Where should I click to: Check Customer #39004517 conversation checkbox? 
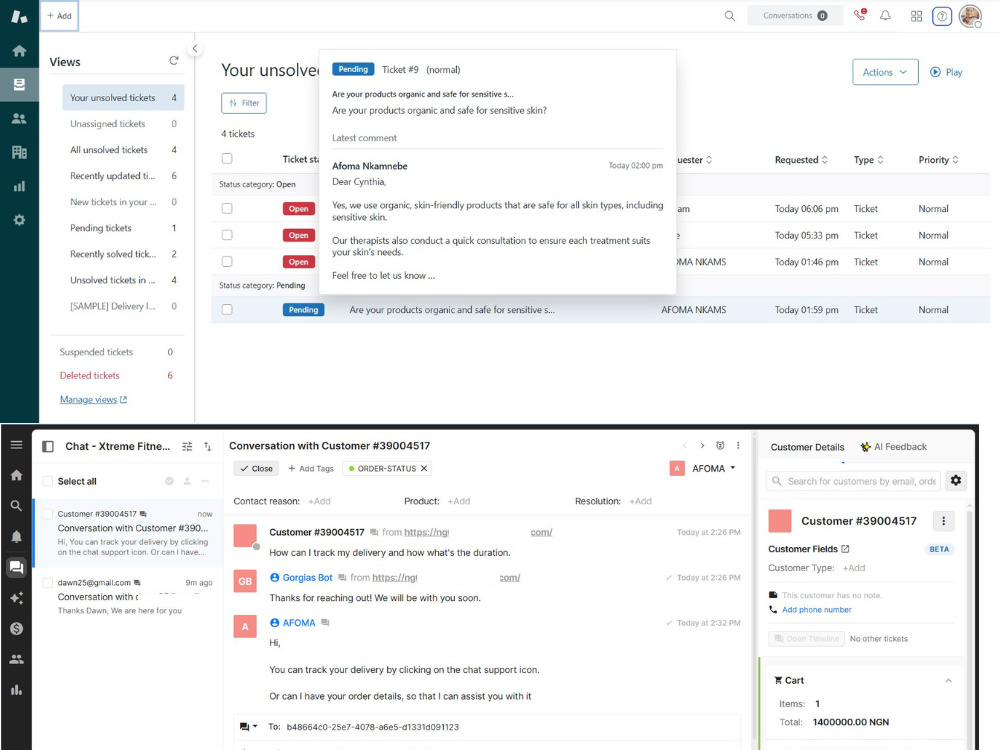[48, 514]
